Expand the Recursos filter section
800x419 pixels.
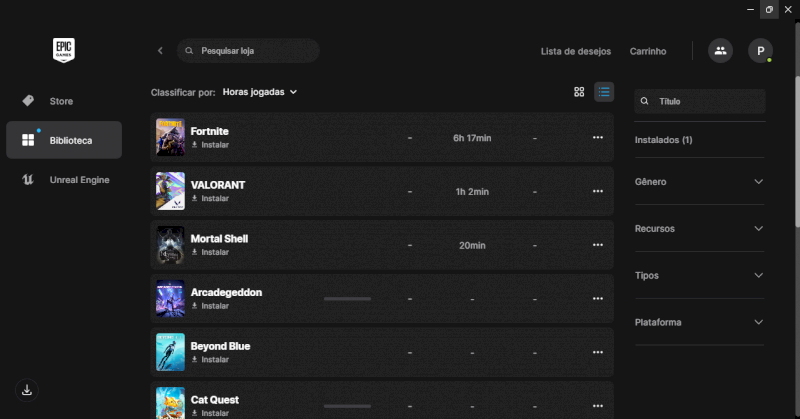pos(699,229)
